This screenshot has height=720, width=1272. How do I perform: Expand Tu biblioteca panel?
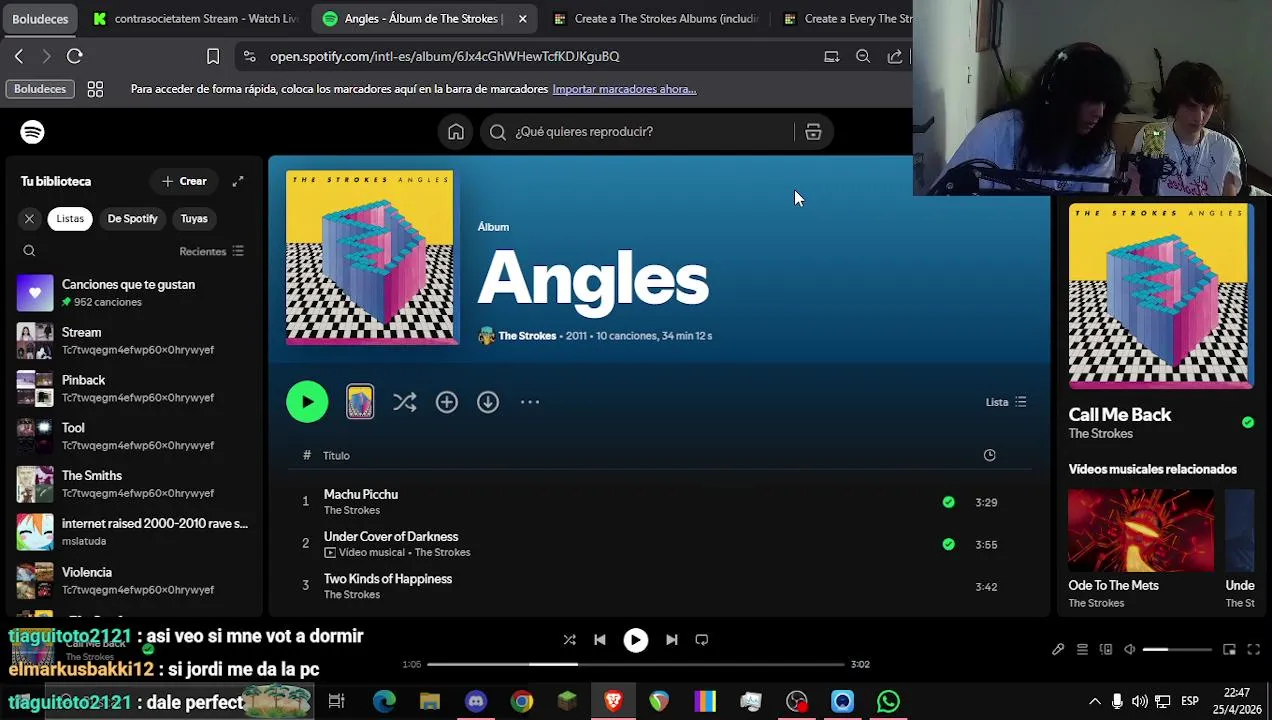point(238,181)
